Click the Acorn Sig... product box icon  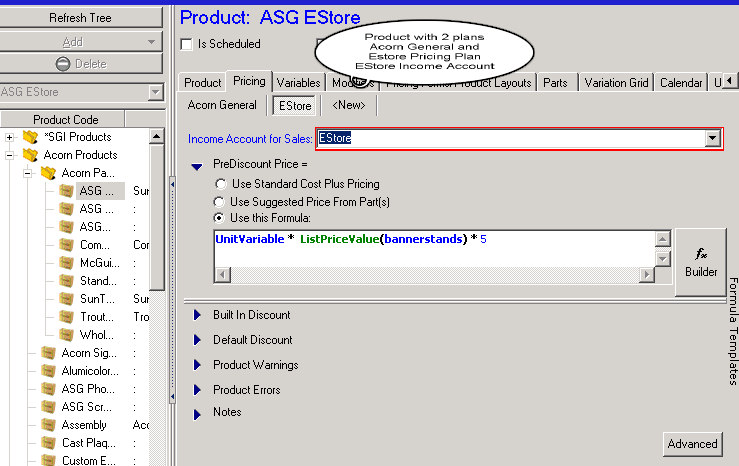48,353
